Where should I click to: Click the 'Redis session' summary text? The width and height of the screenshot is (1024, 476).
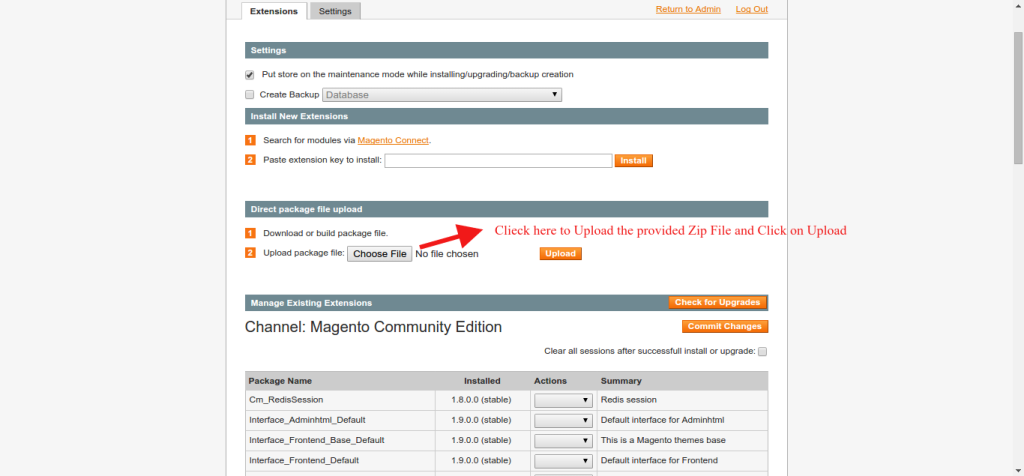tap(628, 400)
